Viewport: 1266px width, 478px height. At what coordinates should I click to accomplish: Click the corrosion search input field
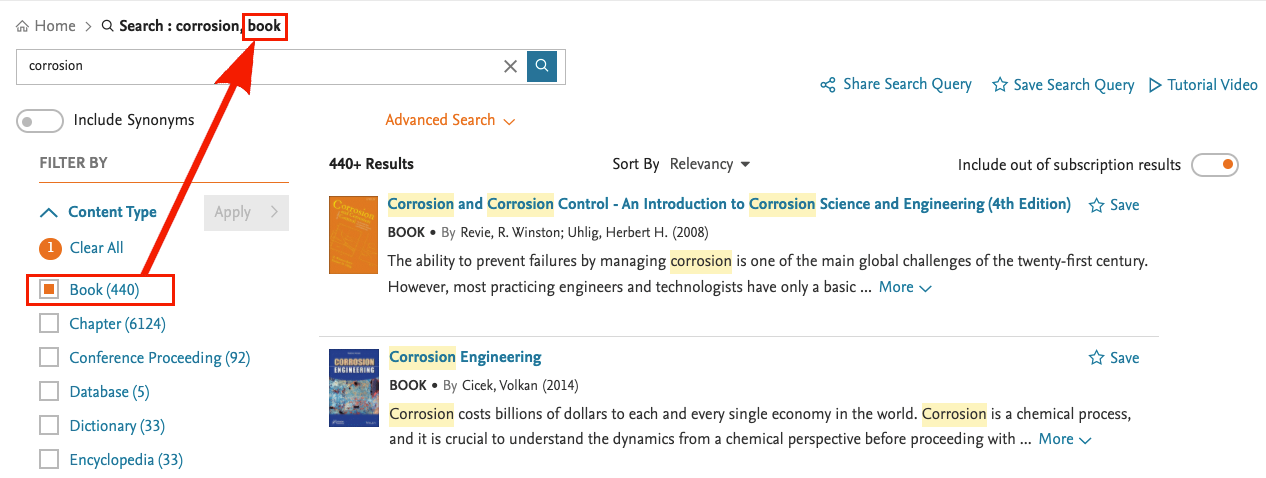(x=260, y=66)
